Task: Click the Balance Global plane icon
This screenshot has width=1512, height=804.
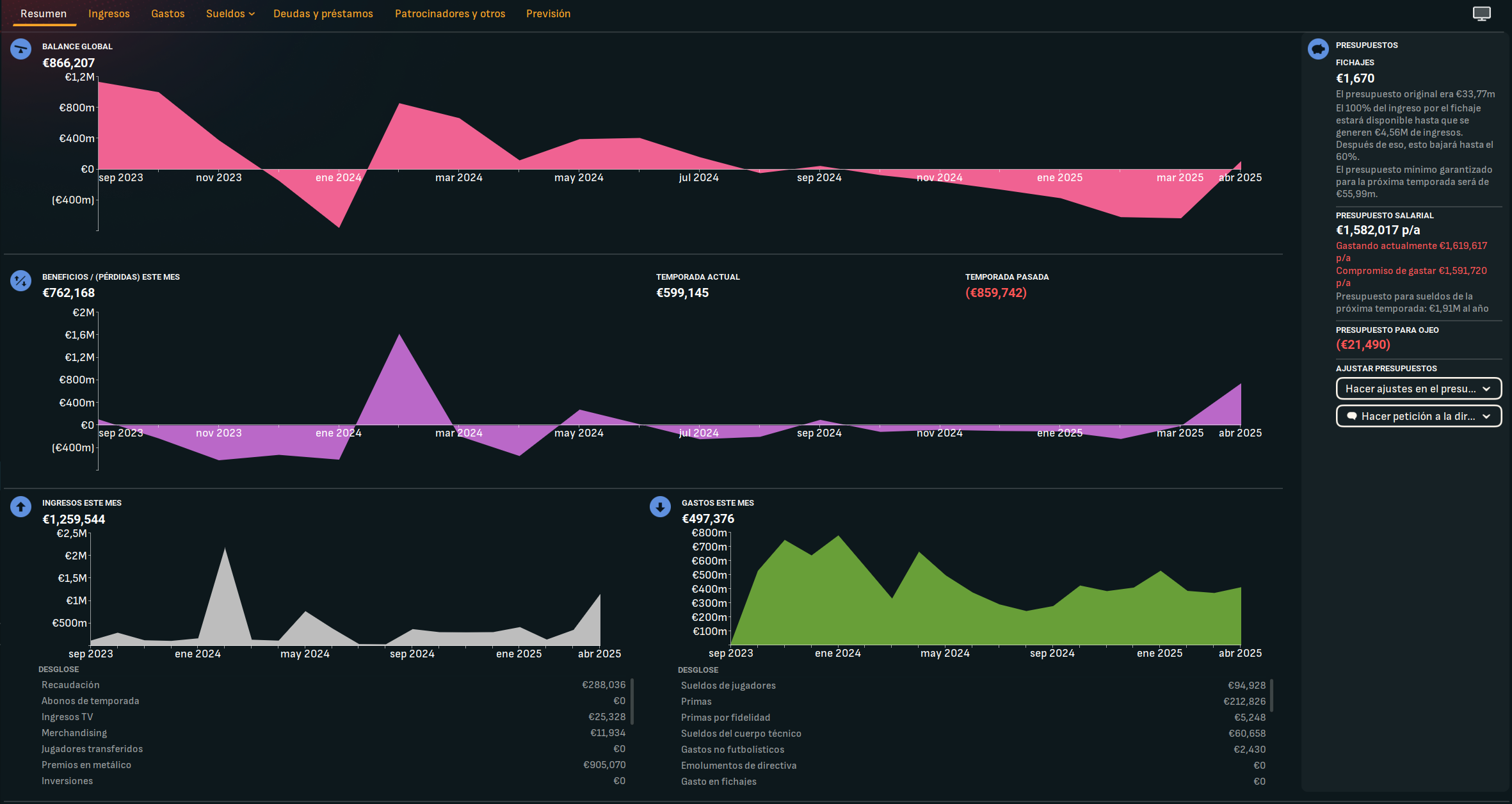Action: click(x=20, y=49)
